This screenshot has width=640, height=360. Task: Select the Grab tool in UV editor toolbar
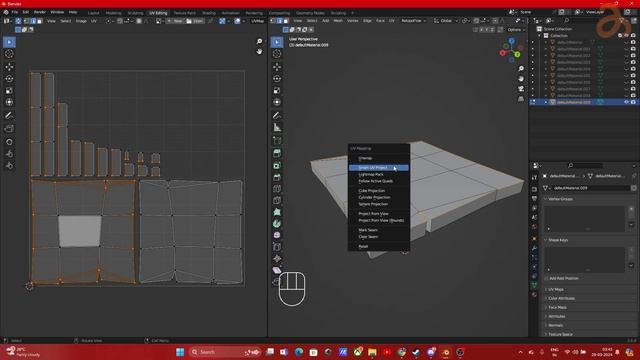pos(9,142)
